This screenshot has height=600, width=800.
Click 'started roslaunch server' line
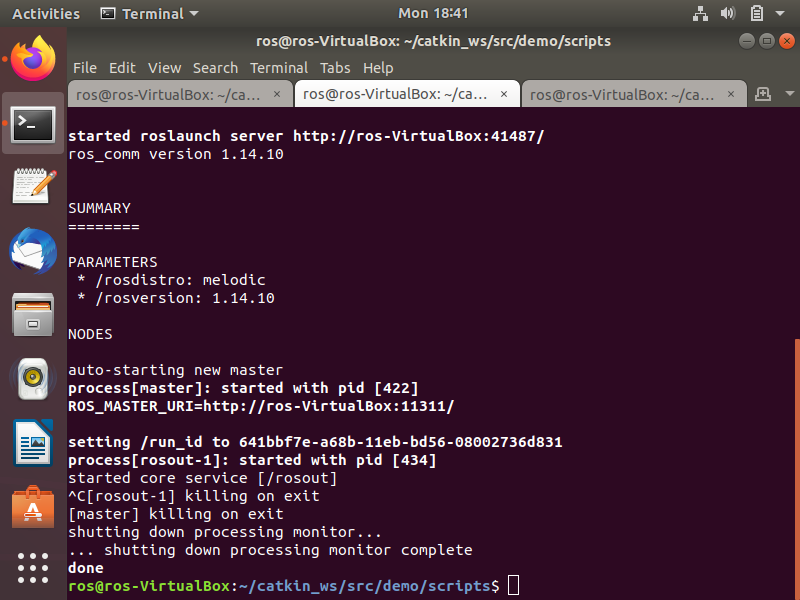(x=306, y=136)
